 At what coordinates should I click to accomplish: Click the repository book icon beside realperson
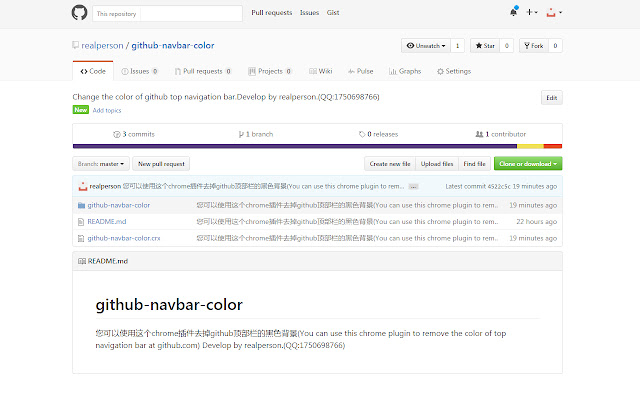[76, 45]
